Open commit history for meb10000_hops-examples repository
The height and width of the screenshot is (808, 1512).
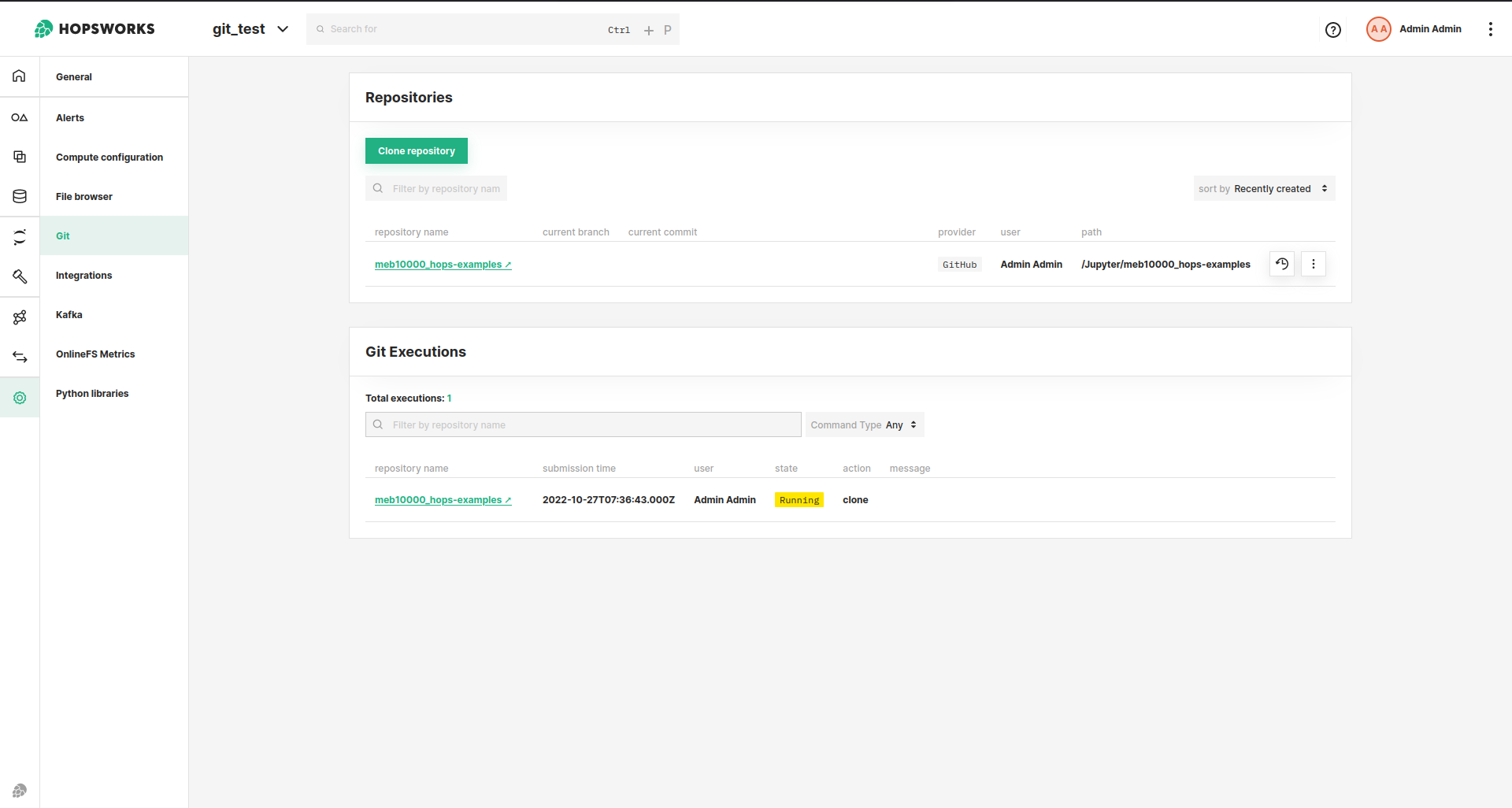coord(1282,264)
